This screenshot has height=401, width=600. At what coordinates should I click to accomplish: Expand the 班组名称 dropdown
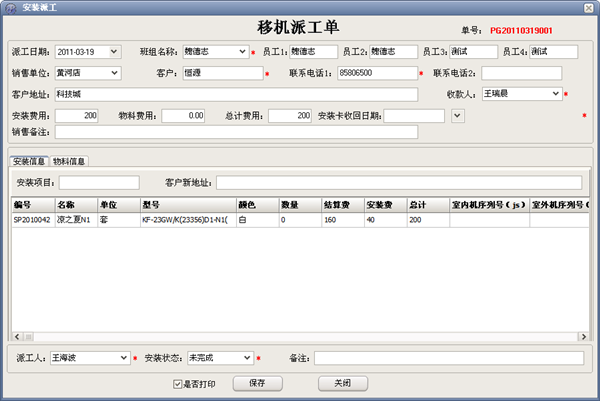click(243, 51)
